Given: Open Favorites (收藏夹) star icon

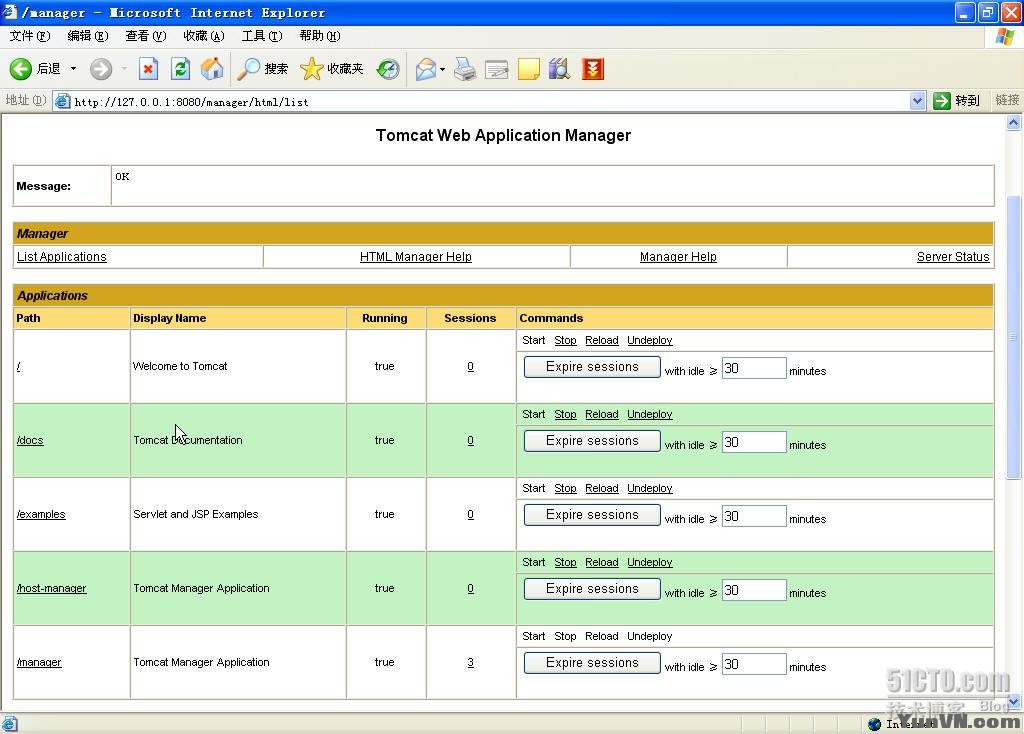Looking at the screenshot, I should click(x=312, y=69).
